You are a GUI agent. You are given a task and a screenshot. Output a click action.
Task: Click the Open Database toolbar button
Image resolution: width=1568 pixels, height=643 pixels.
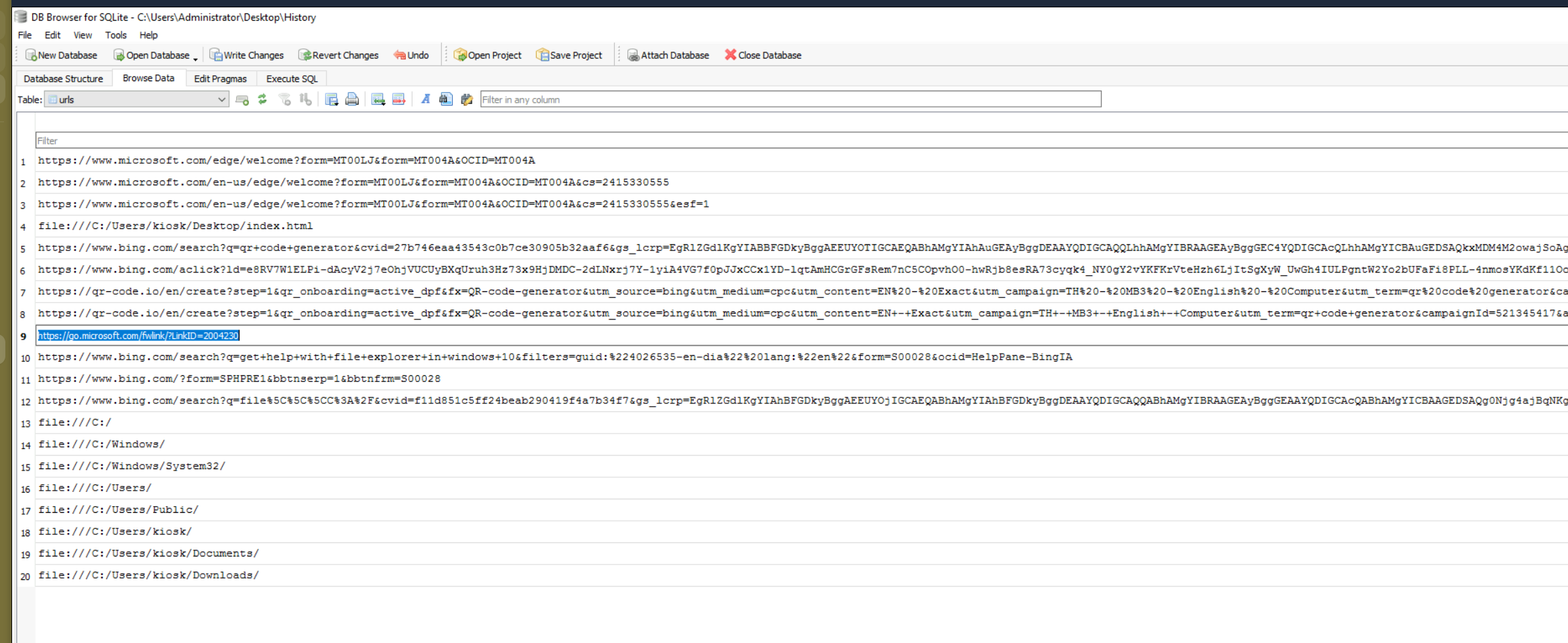[x=152, y=55]
